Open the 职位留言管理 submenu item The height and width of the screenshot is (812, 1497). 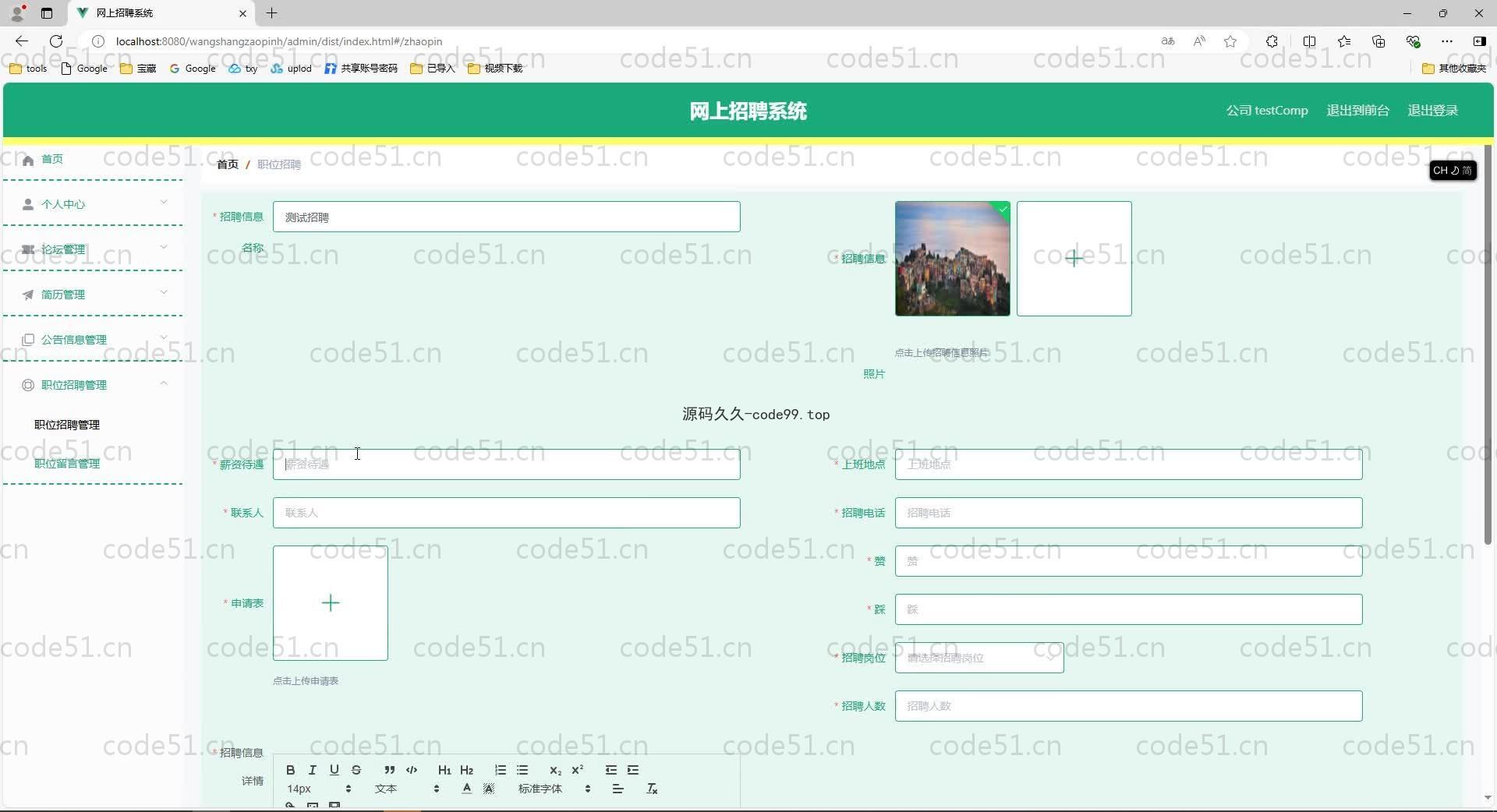coord(67,464)
